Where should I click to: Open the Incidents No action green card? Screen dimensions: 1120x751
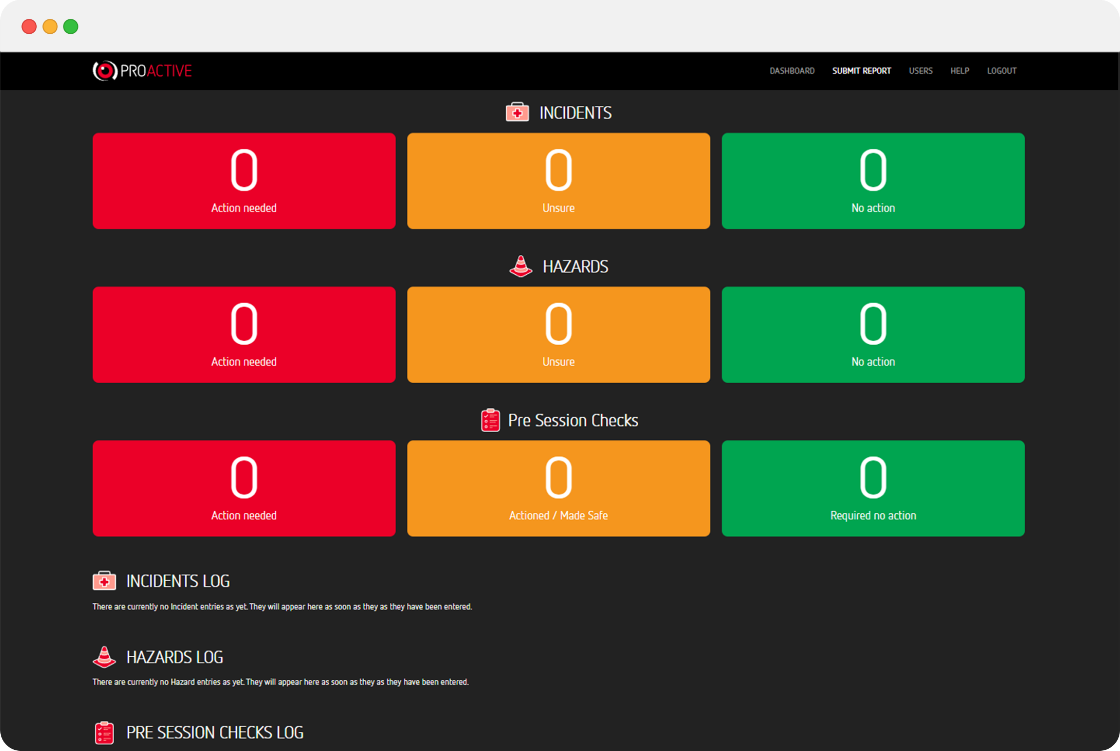[873, 181]
